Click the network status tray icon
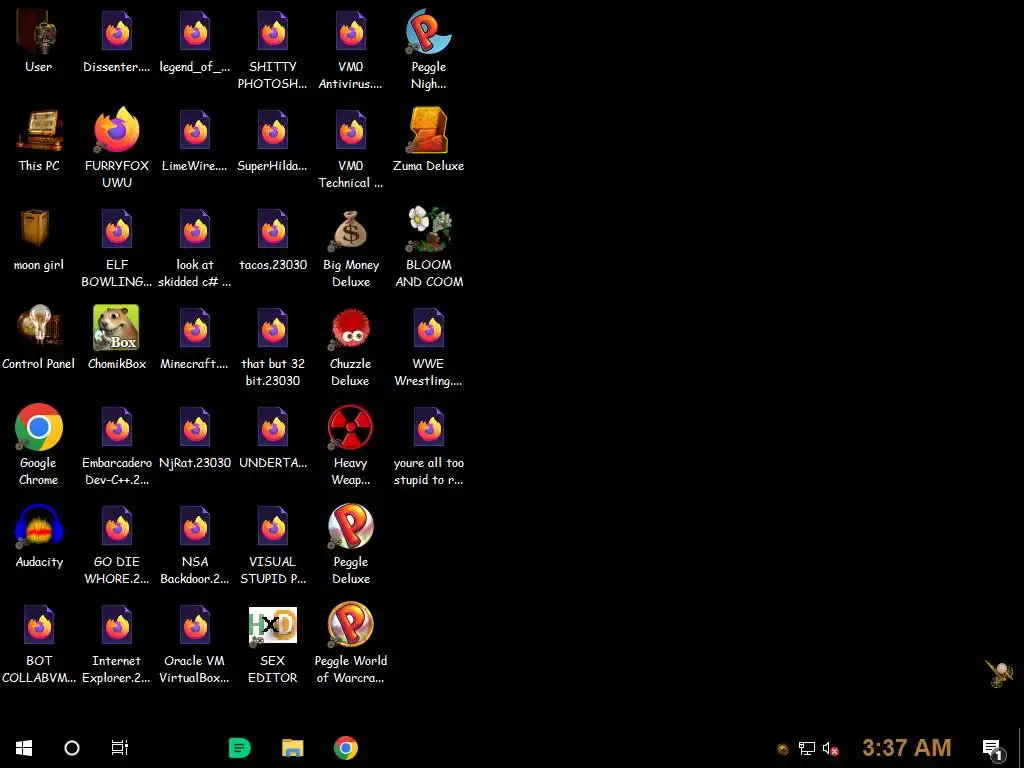 pyautogui.click(x=807, y=748)
